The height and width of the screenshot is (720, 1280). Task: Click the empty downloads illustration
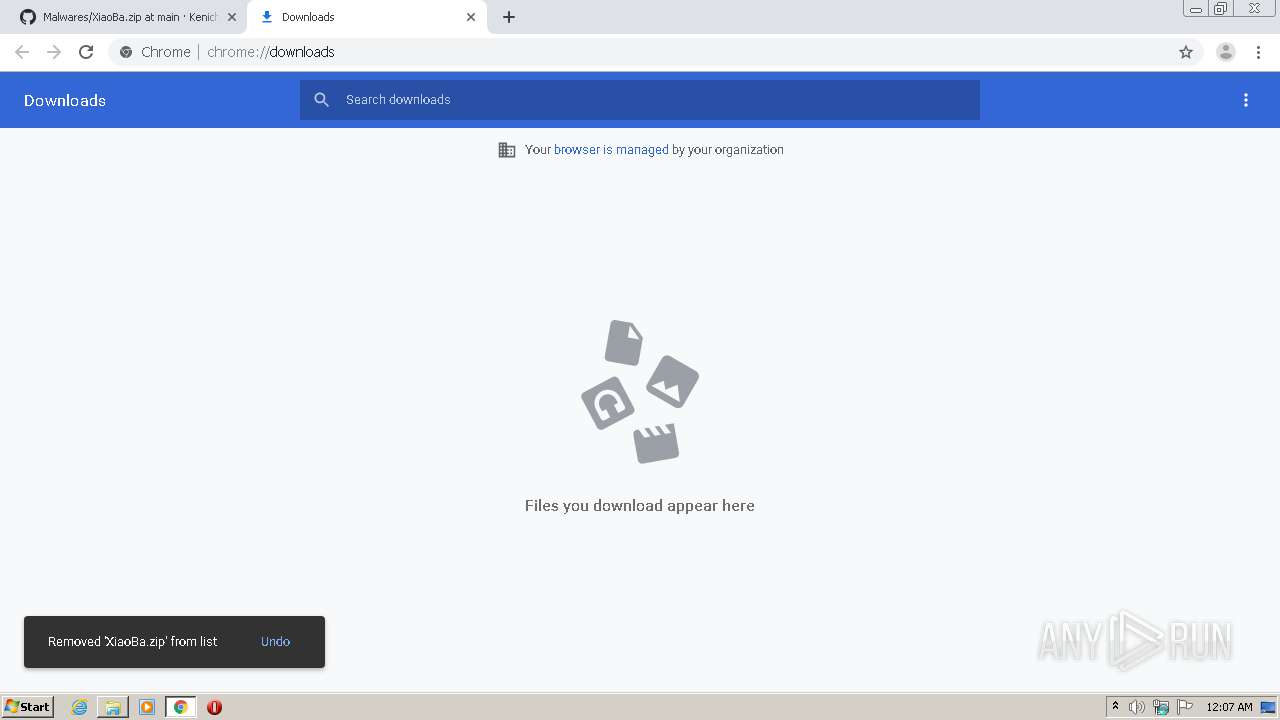point(640,391)
